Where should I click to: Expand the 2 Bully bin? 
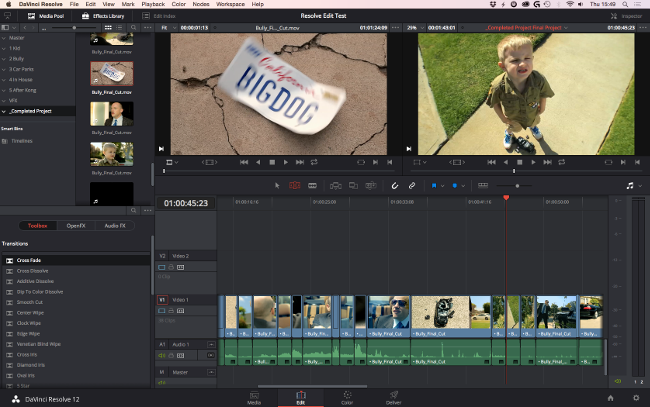tap(4, 59)
